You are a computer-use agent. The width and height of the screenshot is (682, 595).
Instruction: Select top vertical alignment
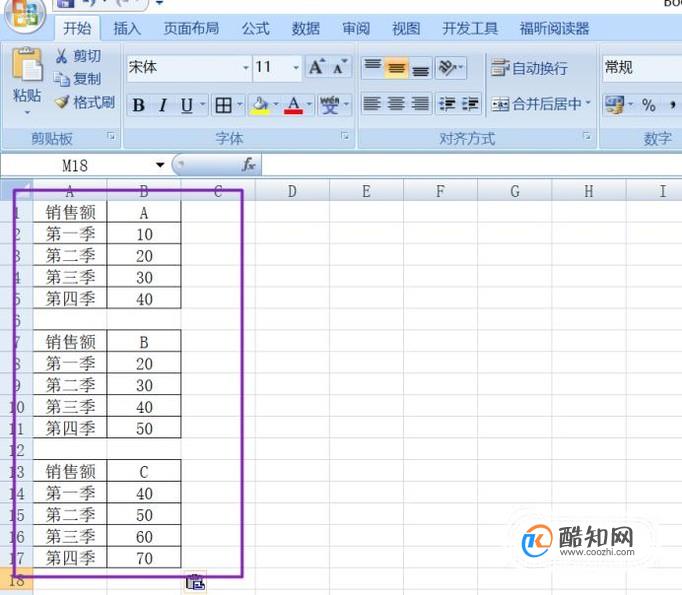click(372, 67)
